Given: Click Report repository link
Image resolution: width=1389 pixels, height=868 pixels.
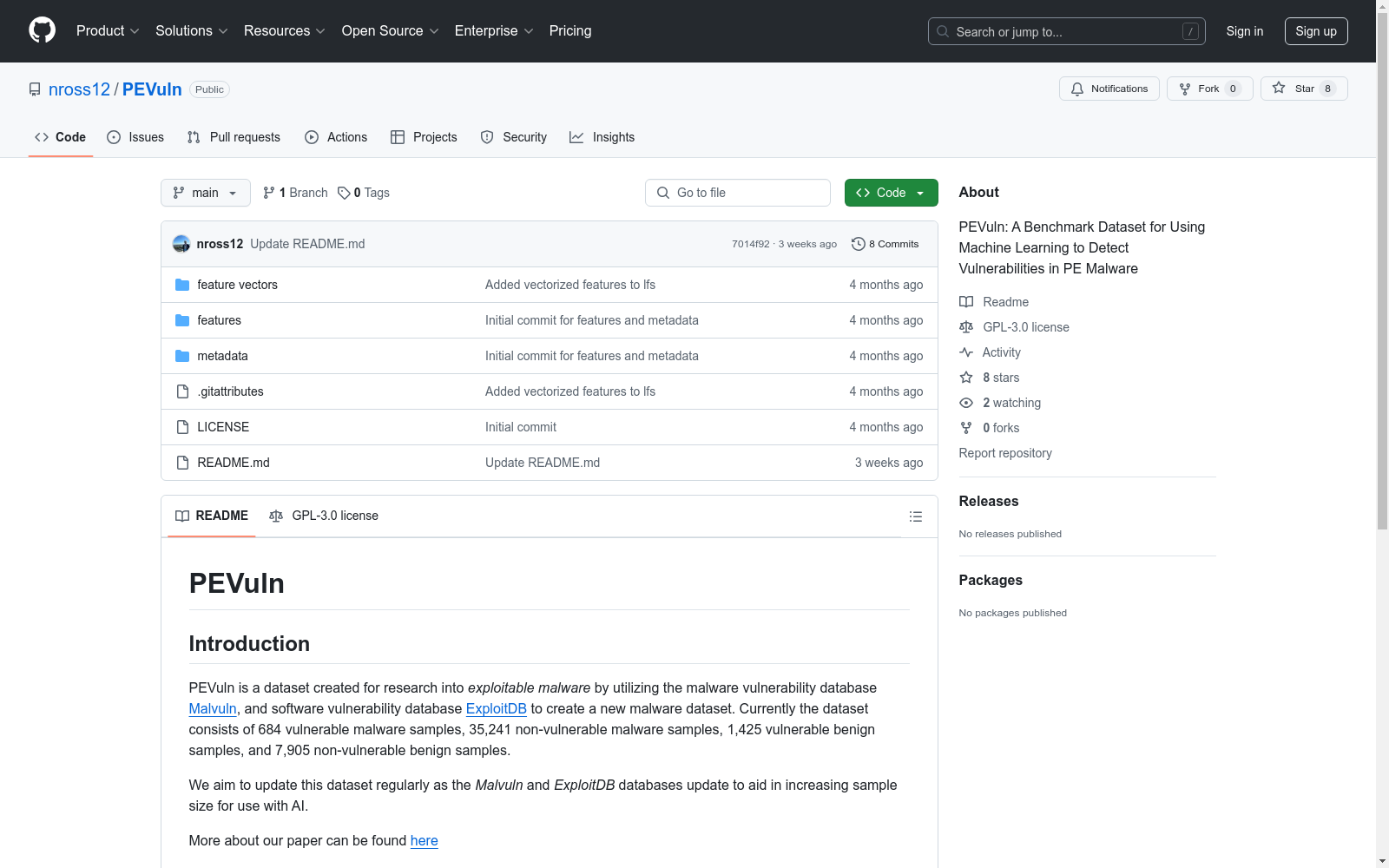Looking at the screenshot, I should click(1005, 453).
